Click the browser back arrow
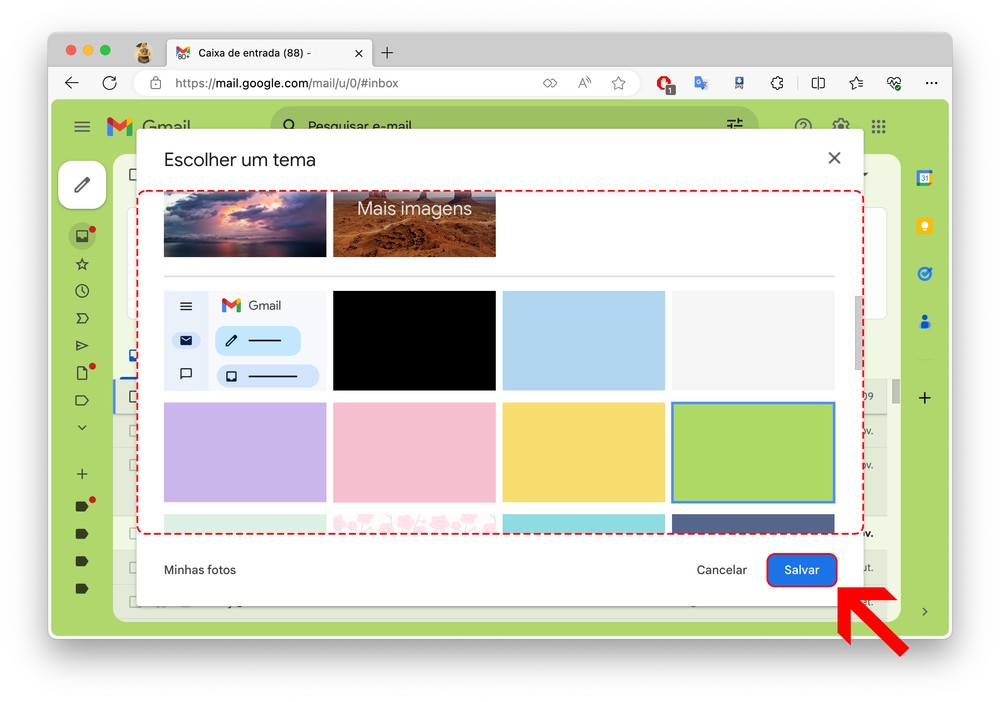Image resolution: width=1000 pixels, height=702 pixels. [72, 83]
